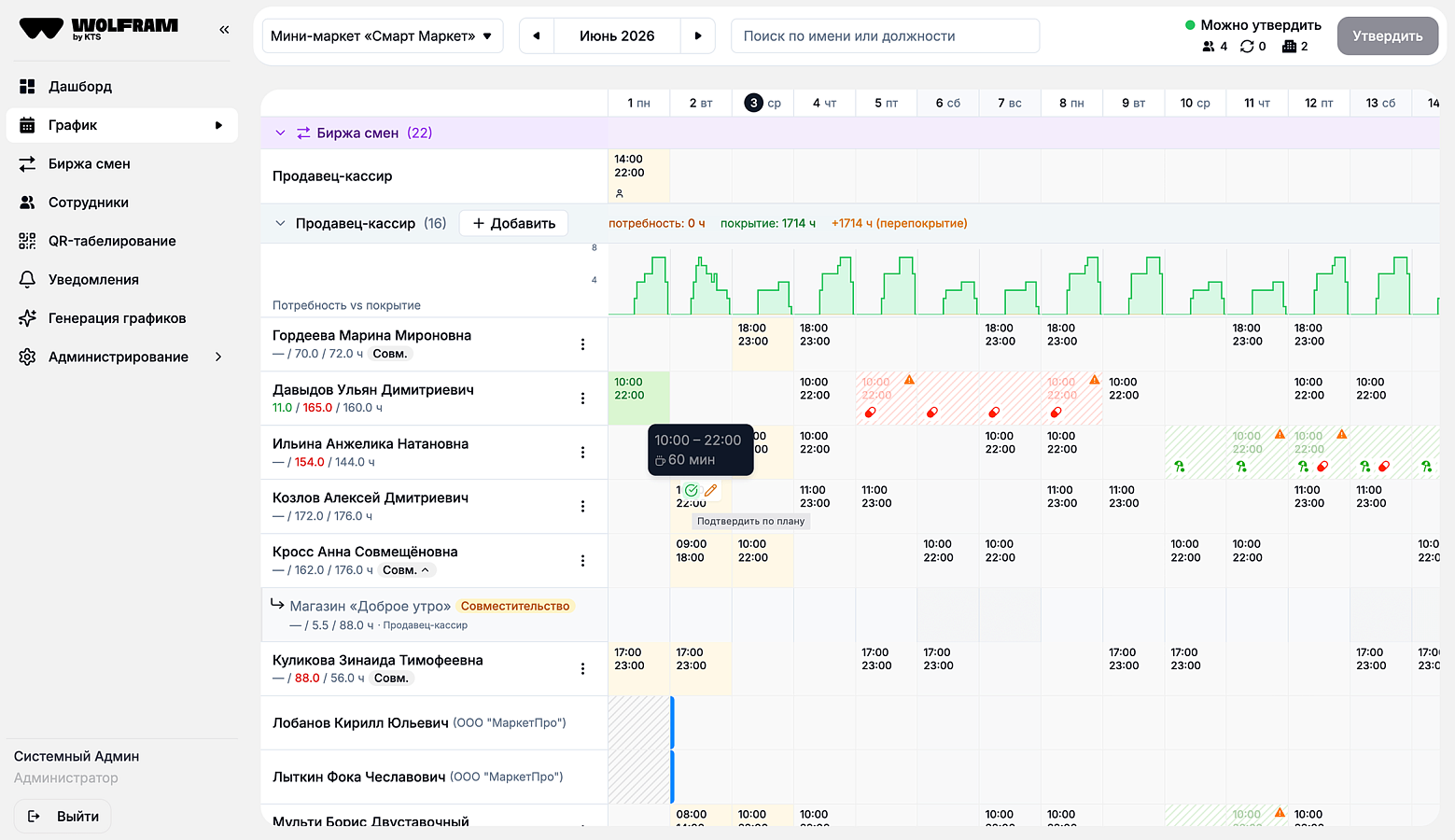This screenshot has width=1455, height=840.
Task: Click the sick-leave pill icon on Давыдов's day 7
Action: pyautogui.click(x=994, y=413)
